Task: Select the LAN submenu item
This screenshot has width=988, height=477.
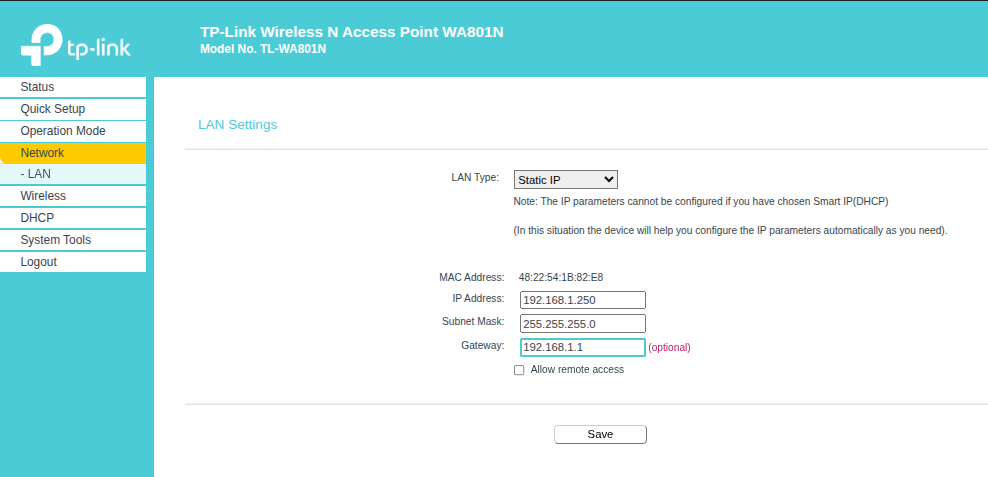Action: 73,174
